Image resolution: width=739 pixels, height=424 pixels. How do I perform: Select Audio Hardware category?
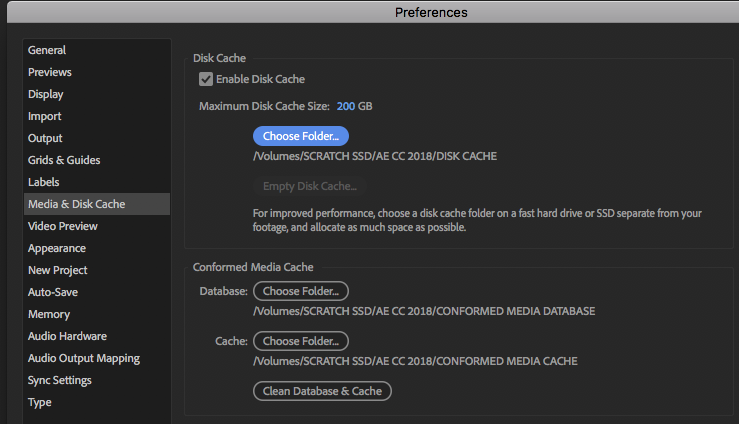click(67, 336)
